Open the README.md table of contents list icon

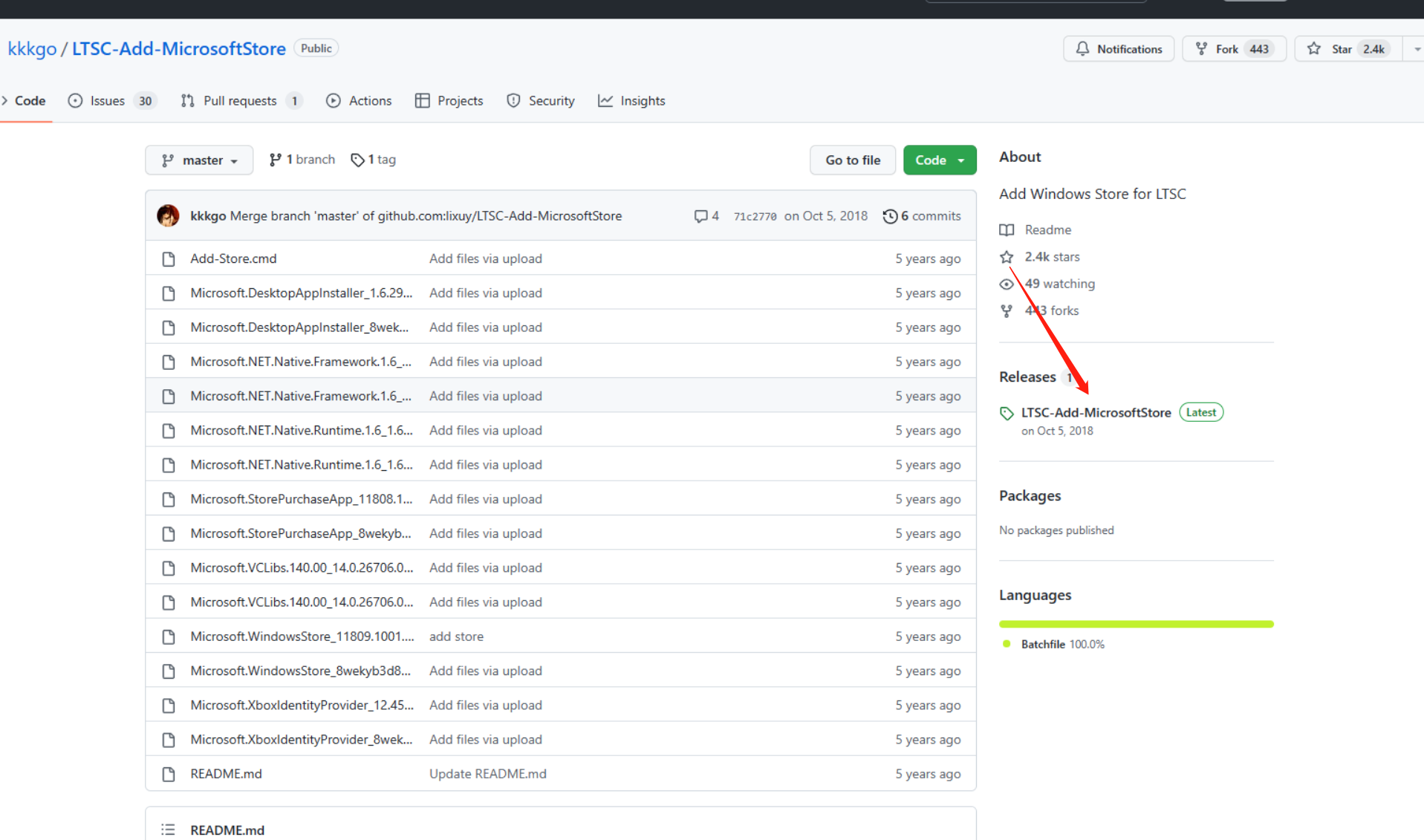[168, 830]
